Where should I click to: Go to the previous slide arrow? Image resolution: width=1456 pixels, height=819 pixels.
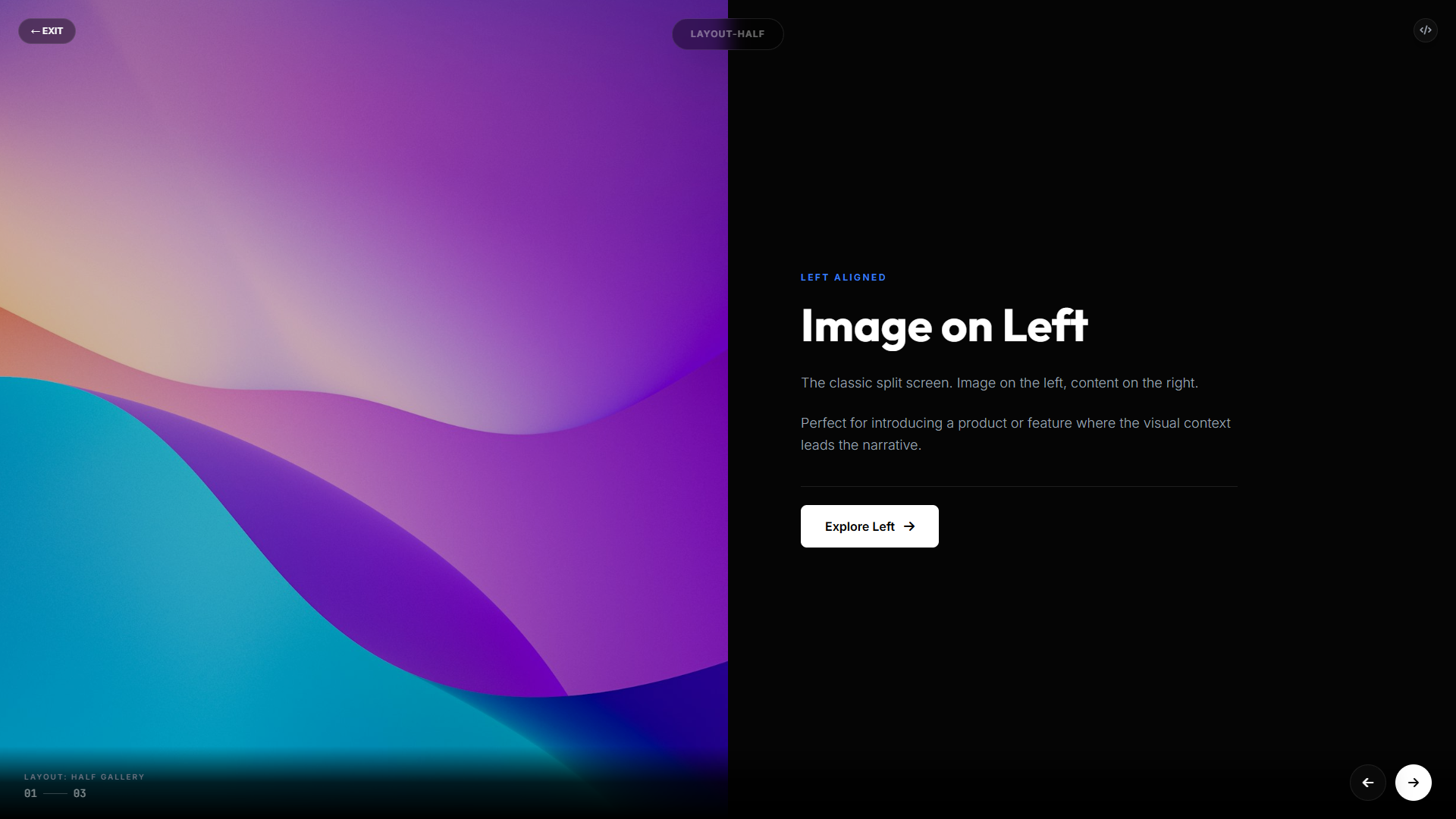coord(1367,783)
